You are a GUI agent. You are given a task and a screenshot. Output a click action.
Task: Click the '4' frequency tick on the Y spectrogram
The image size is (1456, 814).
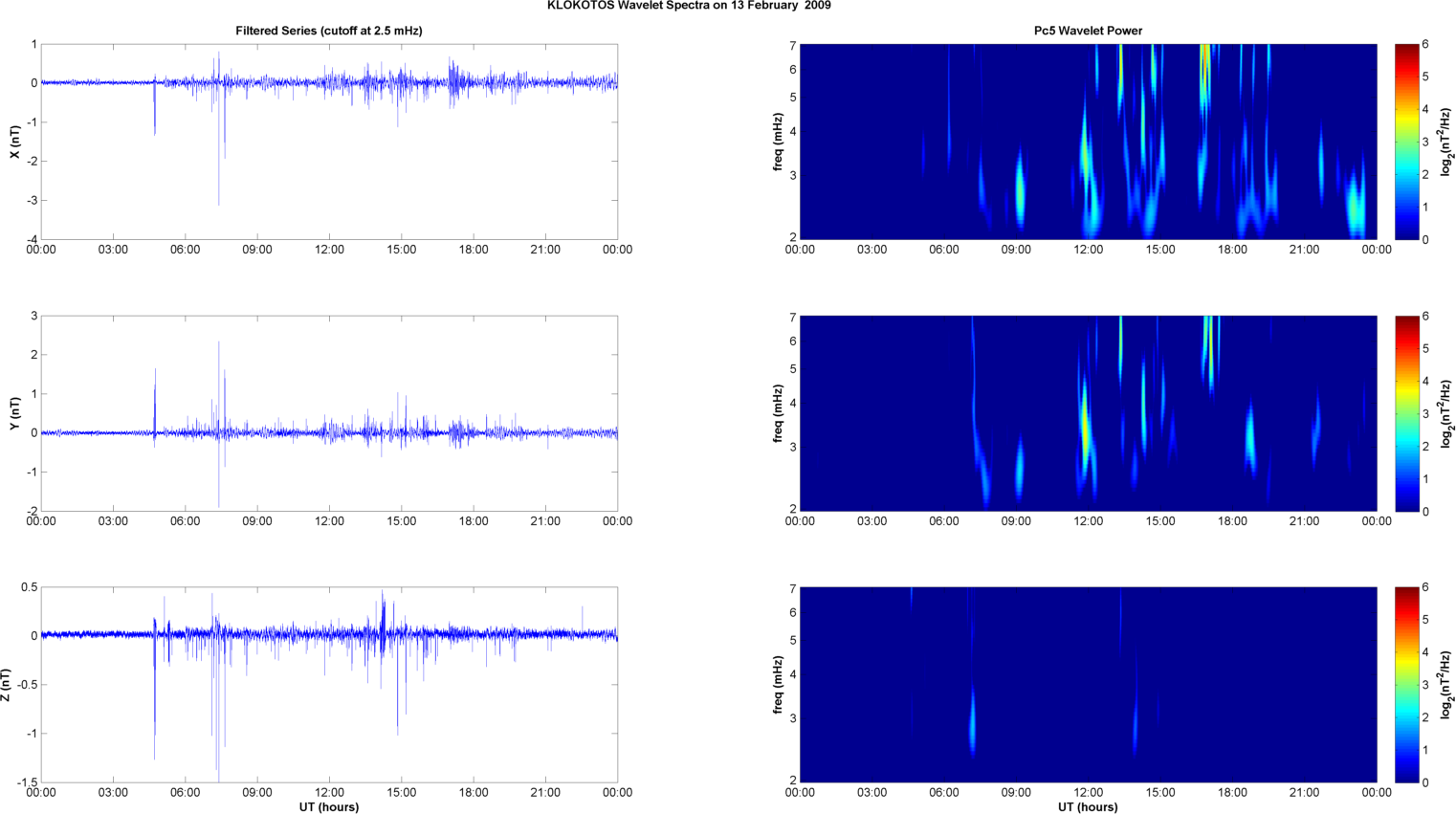793,404
